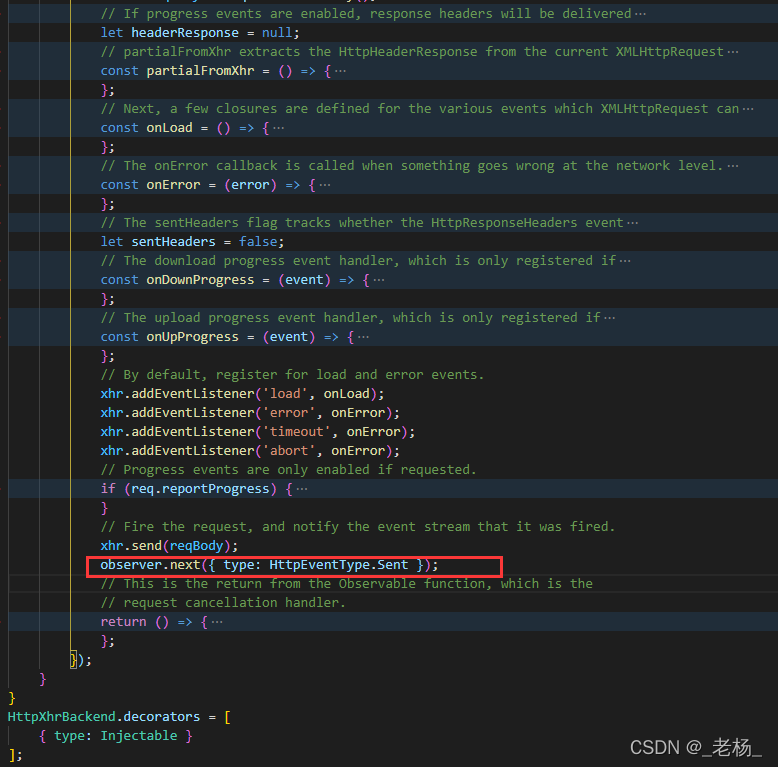Click xhr in the xhr.send line
Screen dimensions: 778x767
112,546
